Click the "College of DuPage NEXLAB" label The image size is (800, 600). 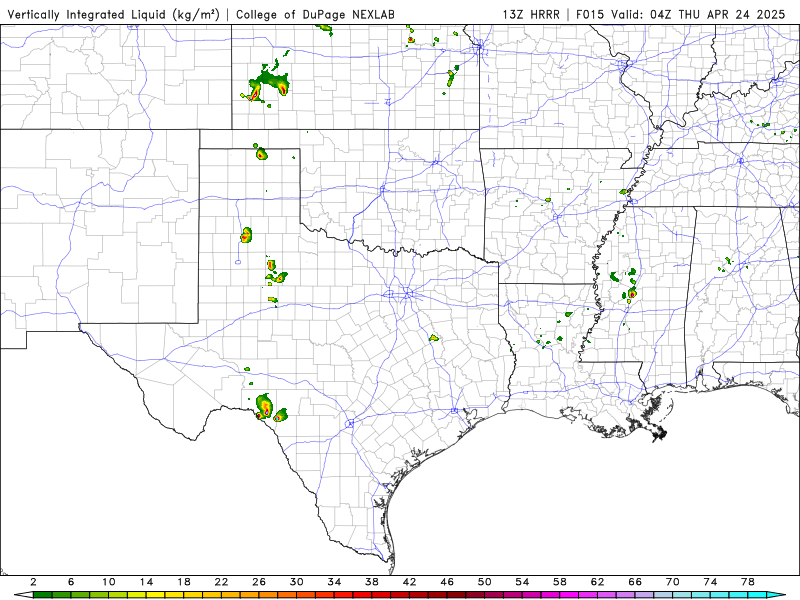coord(315,14)
